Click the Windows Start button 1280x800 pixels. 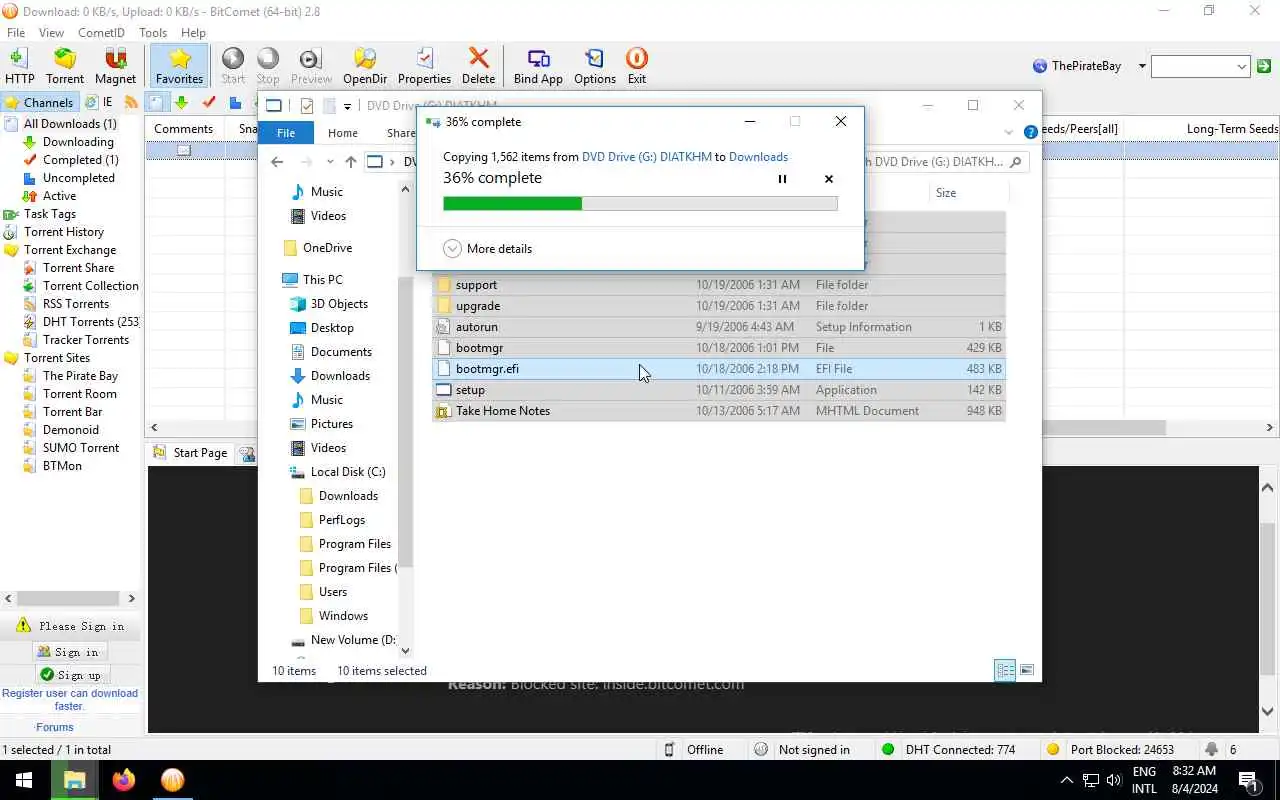pos(24,780)
